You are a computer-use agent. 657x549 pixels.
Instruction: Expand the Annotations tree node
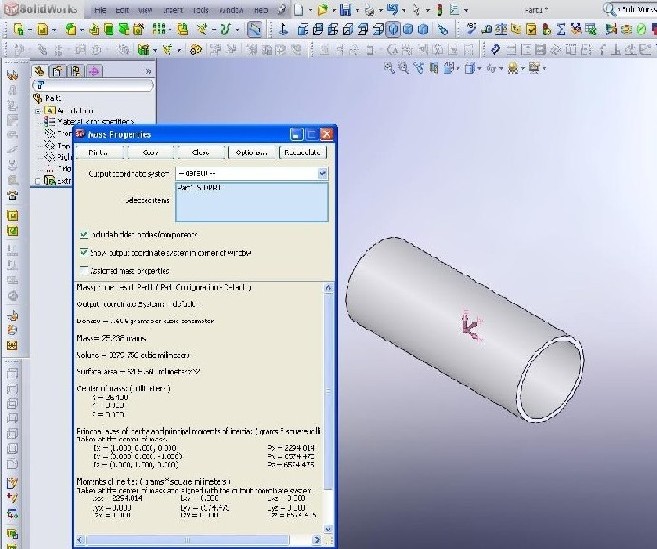[x=39, y=111]
